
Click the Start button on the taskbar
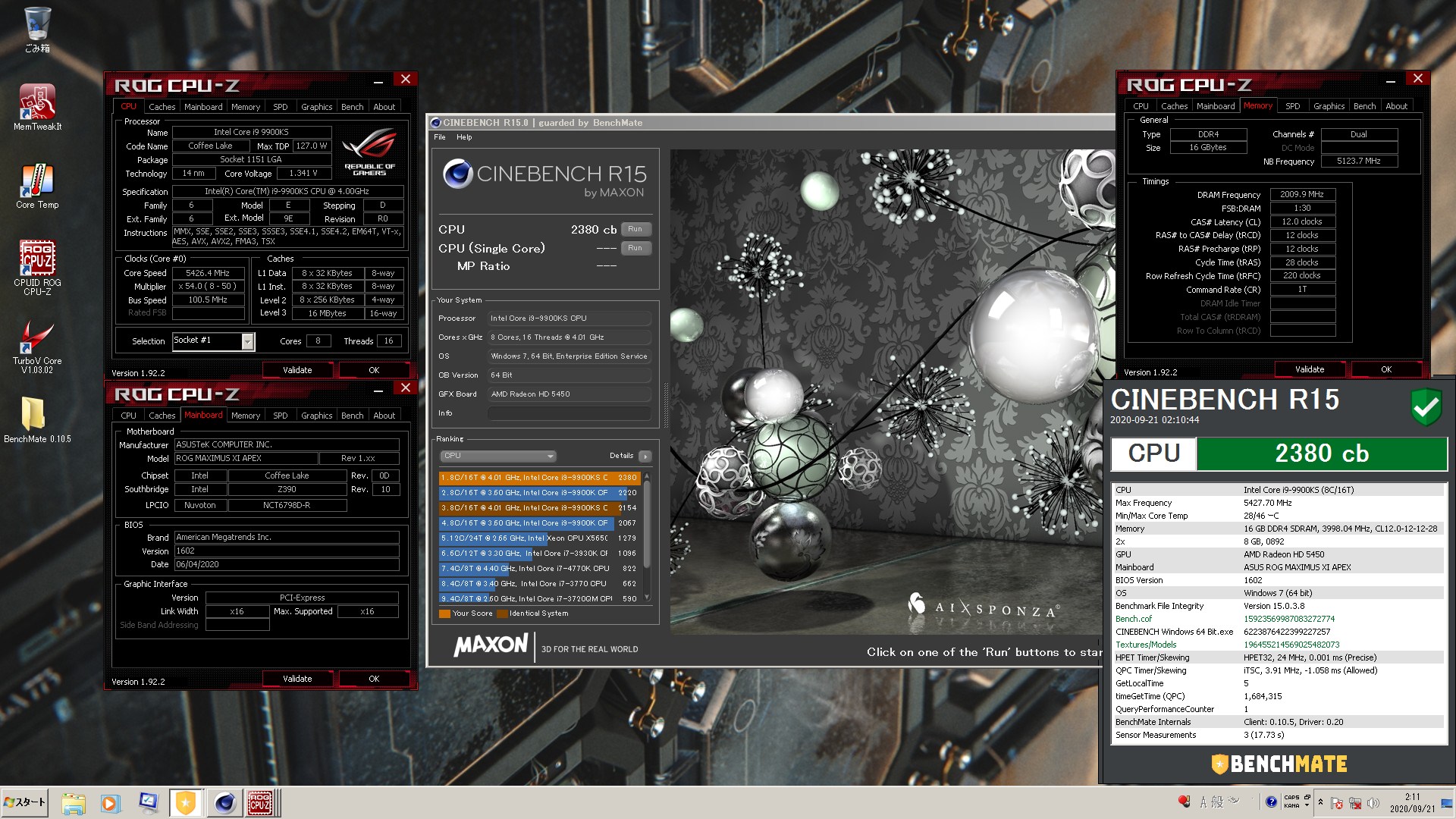pos(25,802)
